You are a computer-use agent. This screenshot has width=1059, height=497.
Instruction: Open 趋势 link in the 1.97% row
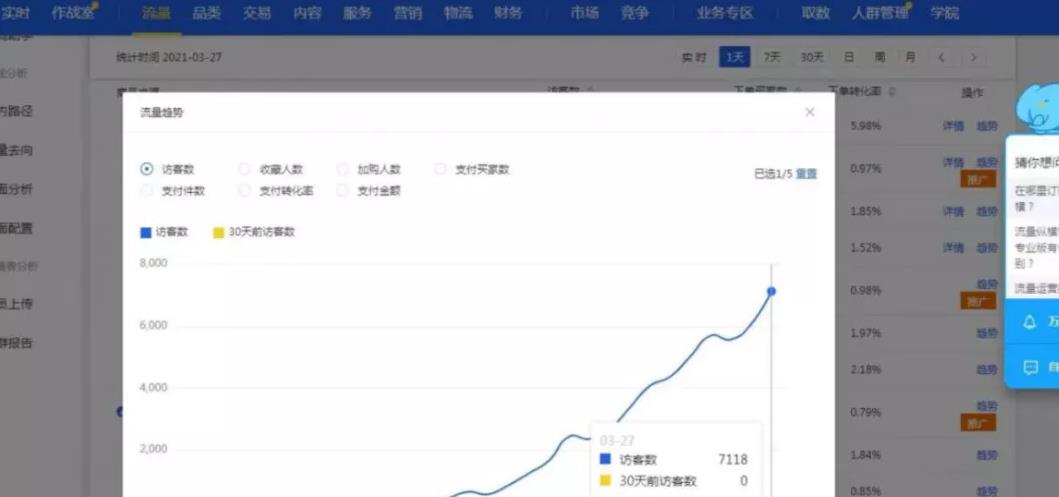click(987, 333)
